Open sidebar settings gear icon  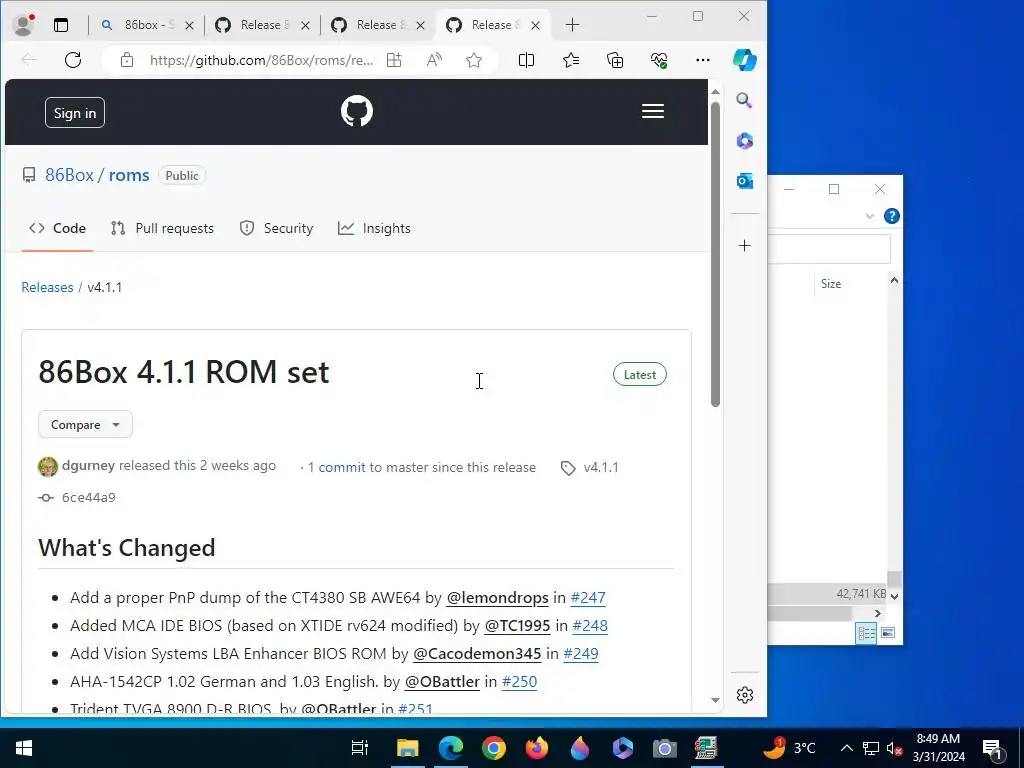744,695
